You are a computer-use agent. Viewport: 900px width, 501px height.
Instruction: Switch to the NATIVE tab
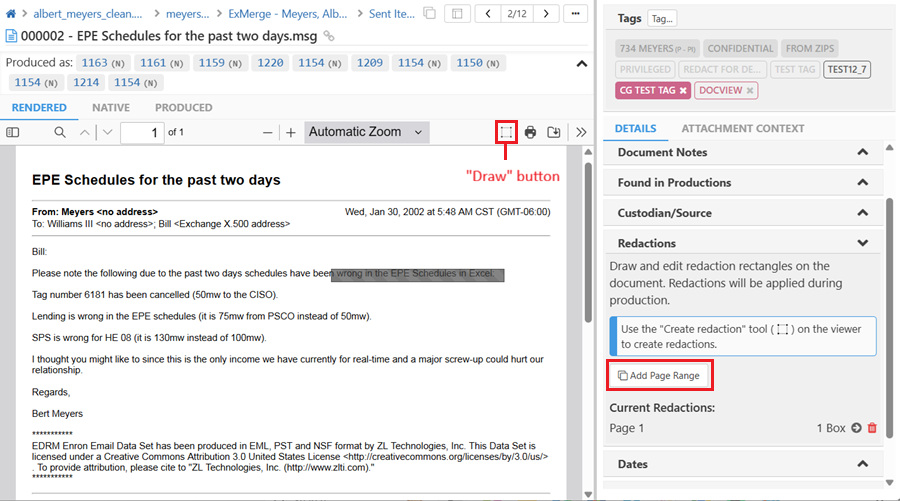tap(111, 108)
